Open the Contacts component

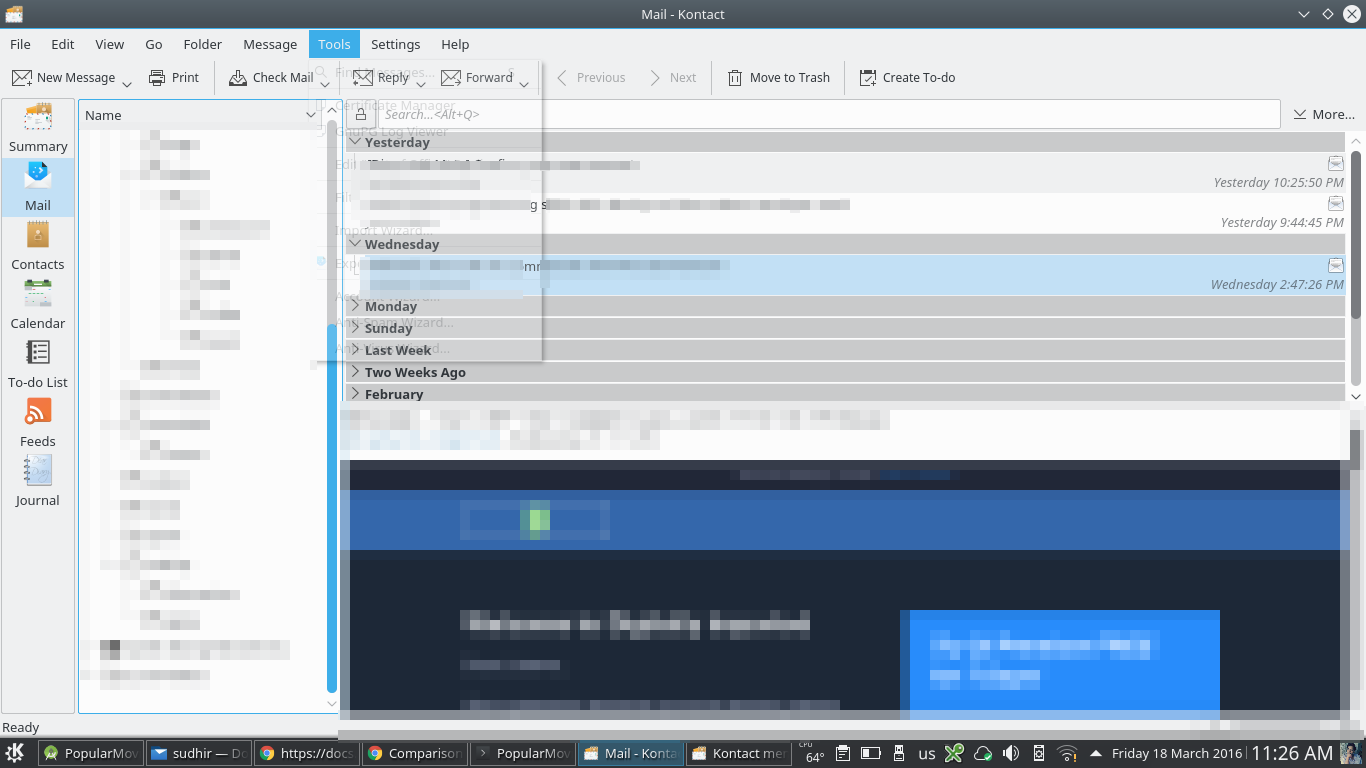point(38,246)
